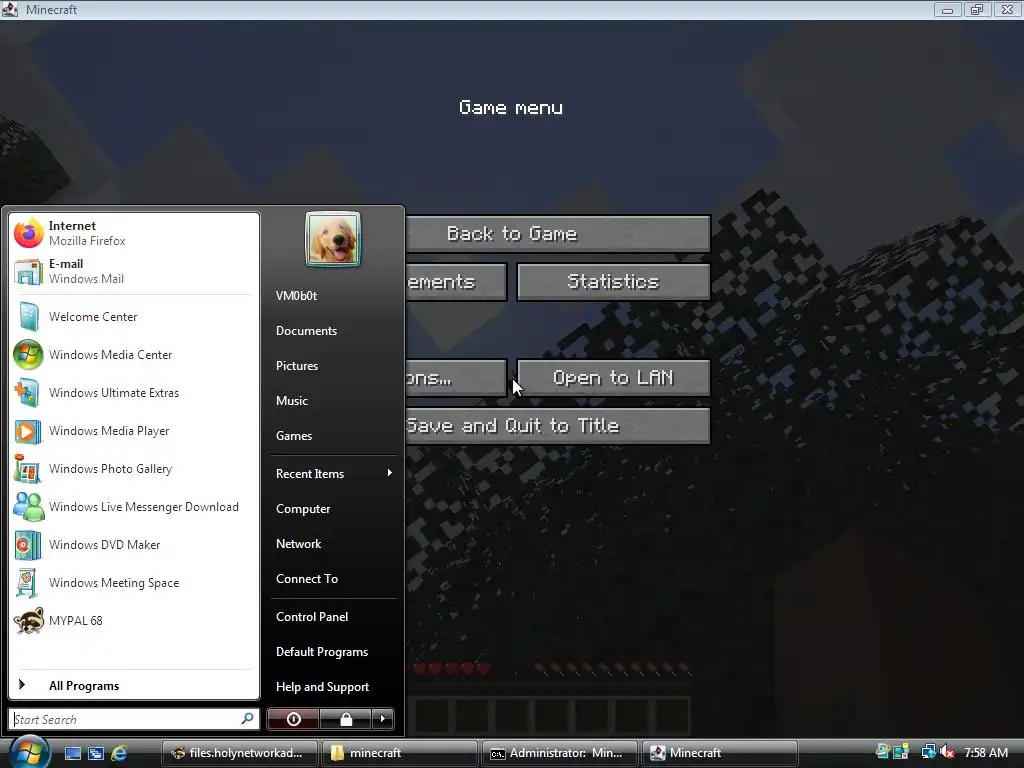Launch Windows Mail E-mail entry
The width and height of the screenshot is (1024, 768).
tap(134, 271)
